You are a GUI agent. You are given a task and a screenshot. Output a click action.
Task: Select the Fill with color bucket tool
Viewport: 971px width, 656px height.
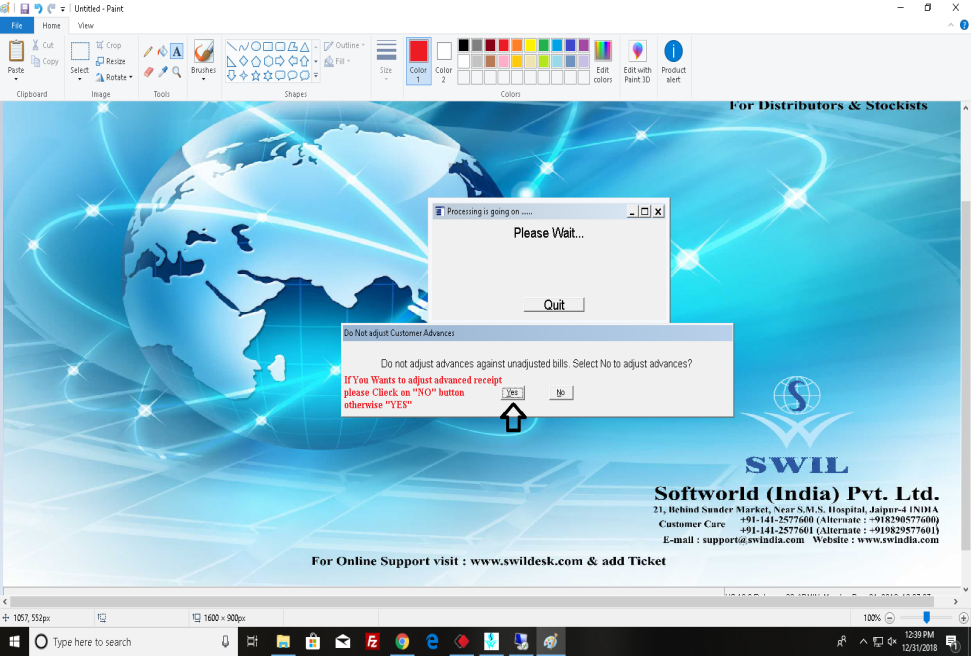[162, 51]
